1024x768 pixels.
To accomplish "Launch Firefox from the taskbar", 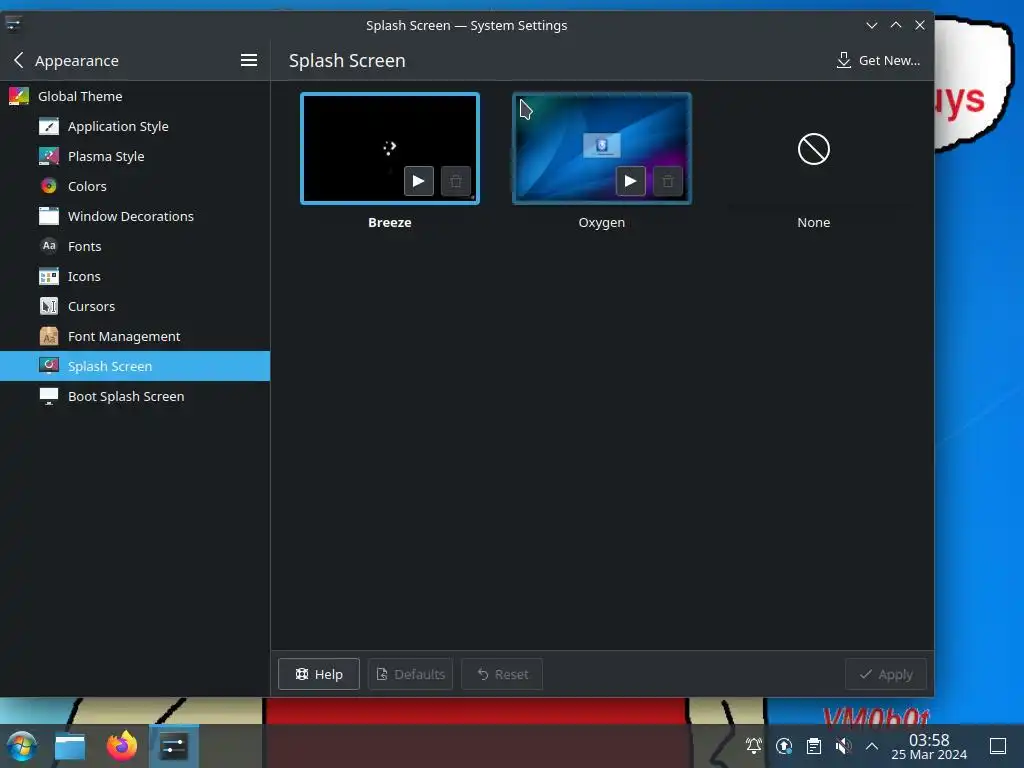I will 122,746.
